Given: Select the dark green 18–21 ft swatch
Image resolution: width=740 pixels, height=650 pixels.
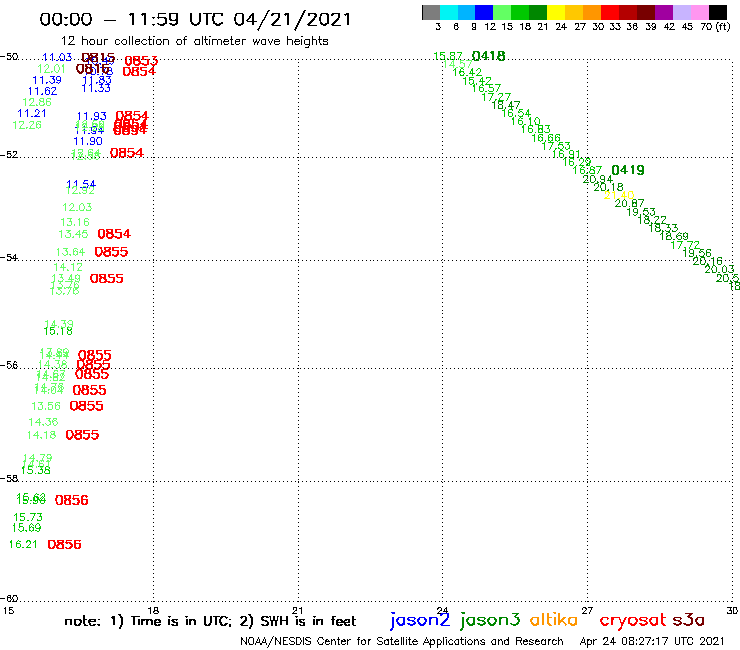Looking at the screenshot, I should coord(538,12).
